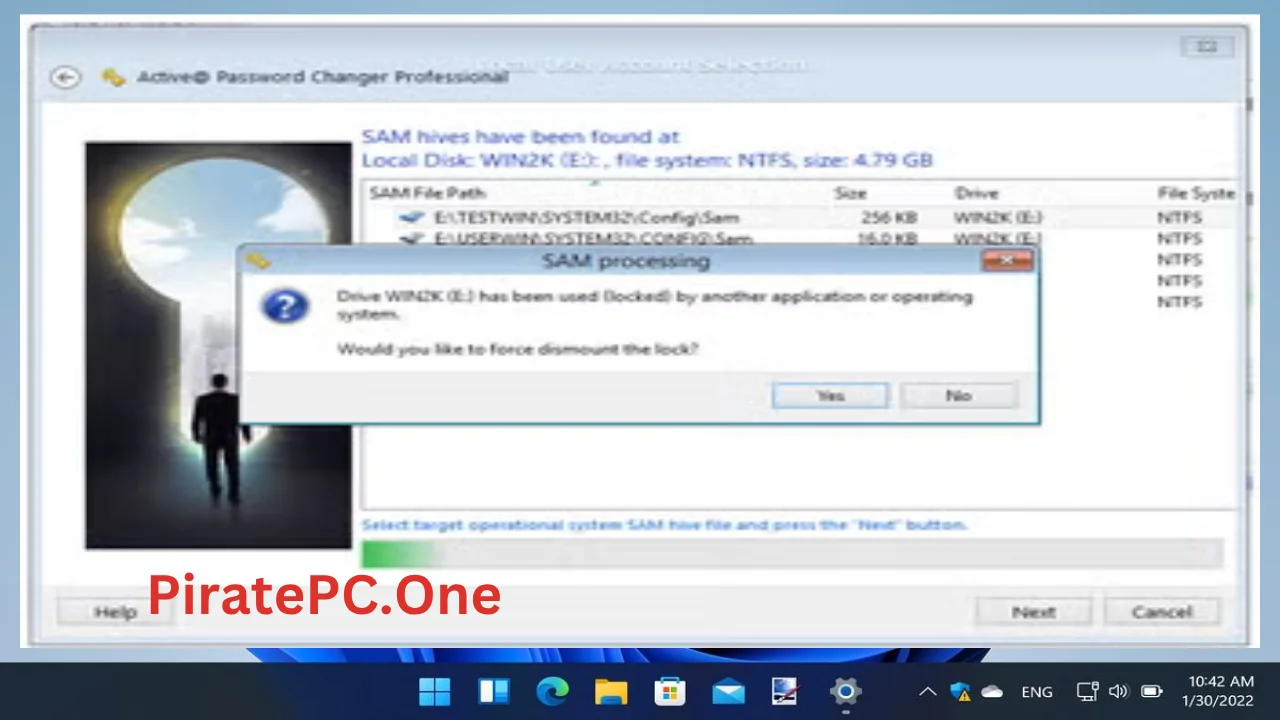Open Settings gear on the taskbar

coord(845,691)
